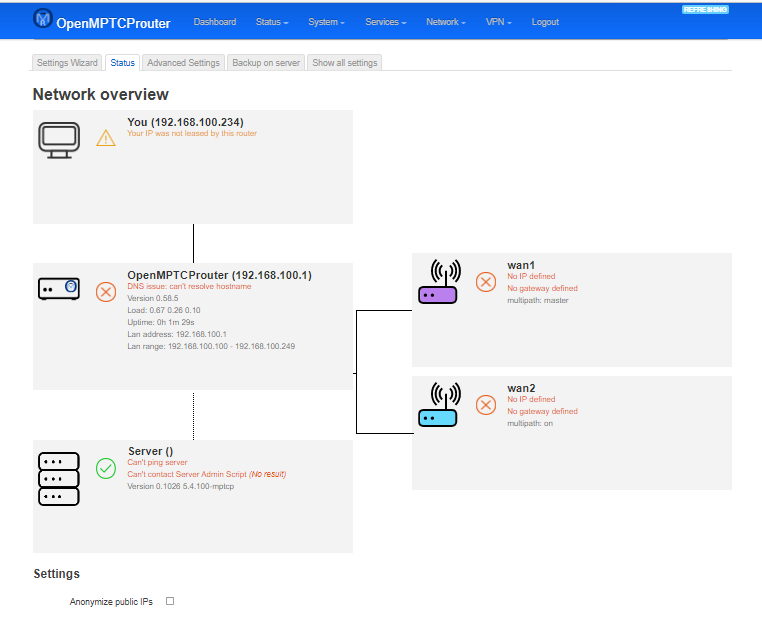The width and height of the screenshot is (762, 633).
Task: Click the "Server ()" heading
Action: (x=151, y=451)
